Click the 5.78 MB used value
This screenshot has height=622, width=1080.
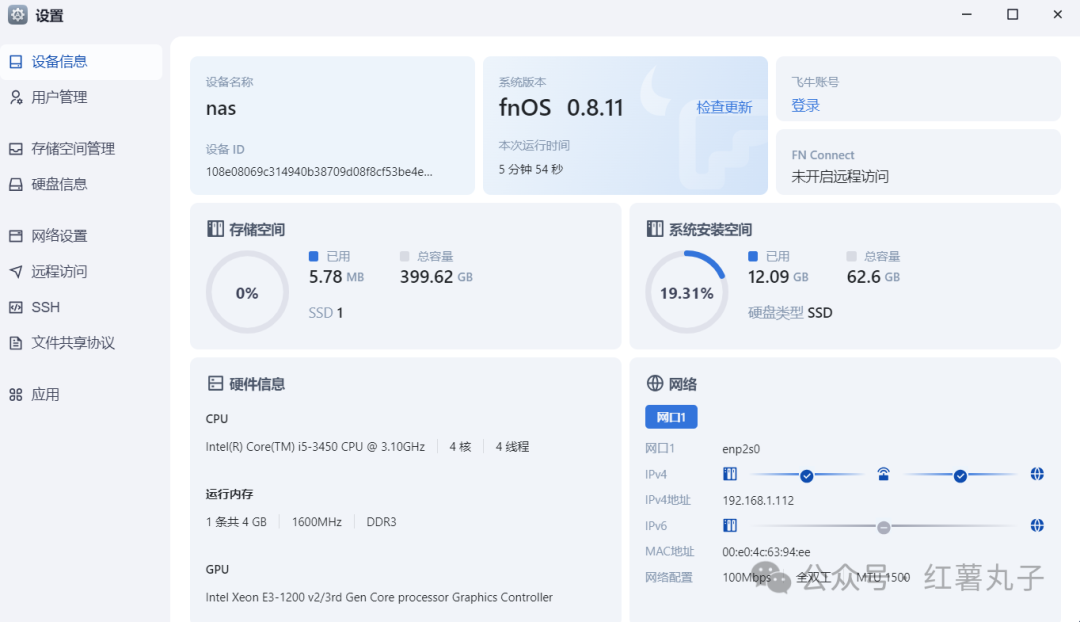336,277
